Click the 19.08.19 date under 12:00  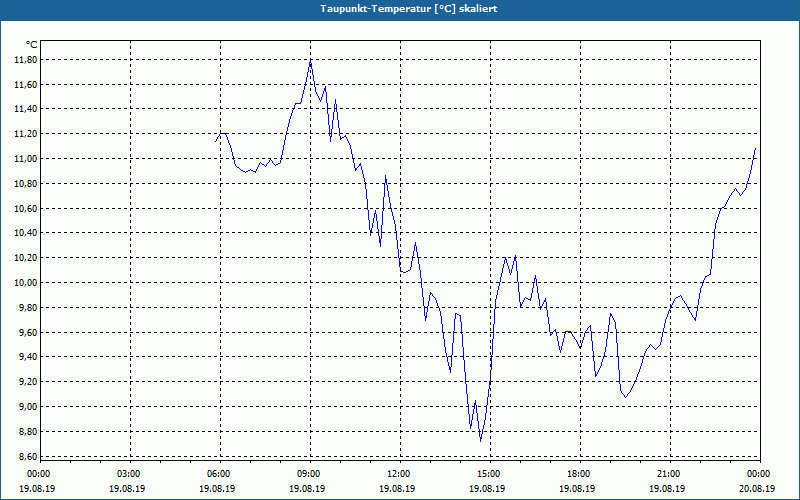pos(397,488)
